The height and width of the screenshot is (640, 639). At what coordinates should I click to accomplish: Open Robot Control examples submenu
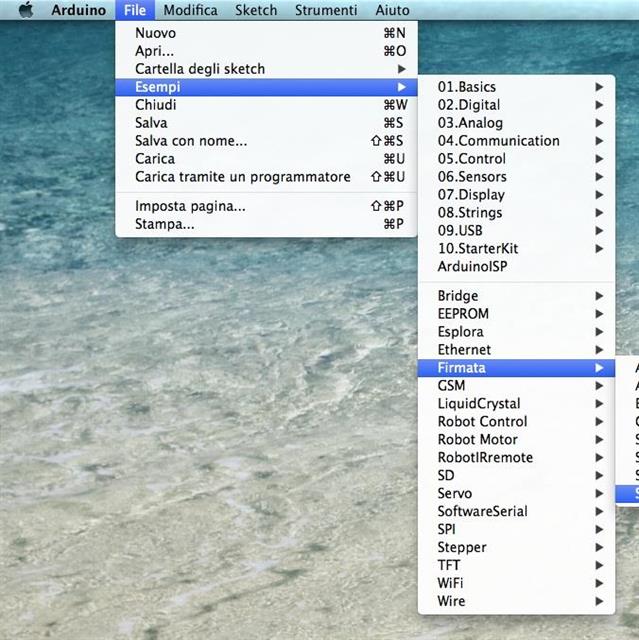tap(482, 422)
